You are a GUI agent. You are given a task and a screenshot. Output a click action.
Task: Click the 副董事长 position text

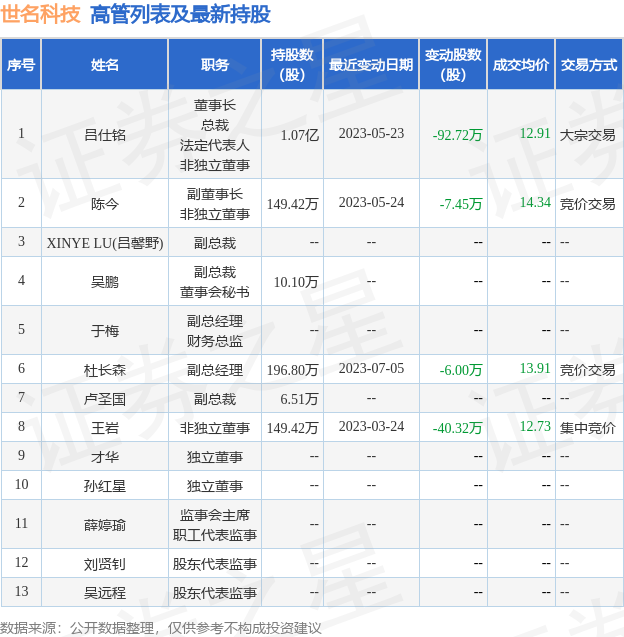(x=214, y=194)
